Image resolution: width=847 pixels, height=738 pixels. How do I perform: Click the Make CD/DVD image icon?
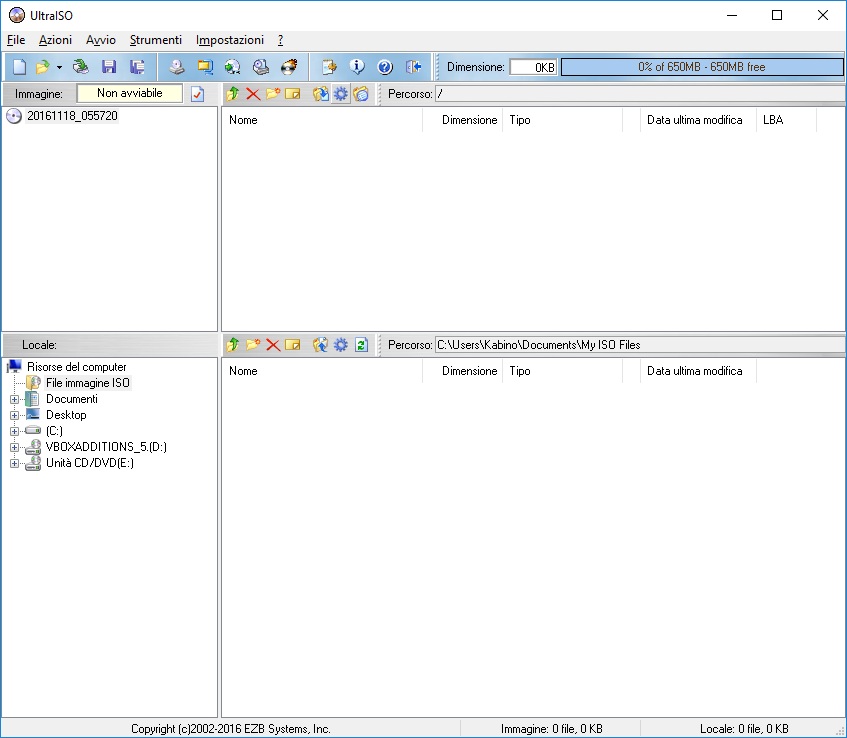point(176,67)
